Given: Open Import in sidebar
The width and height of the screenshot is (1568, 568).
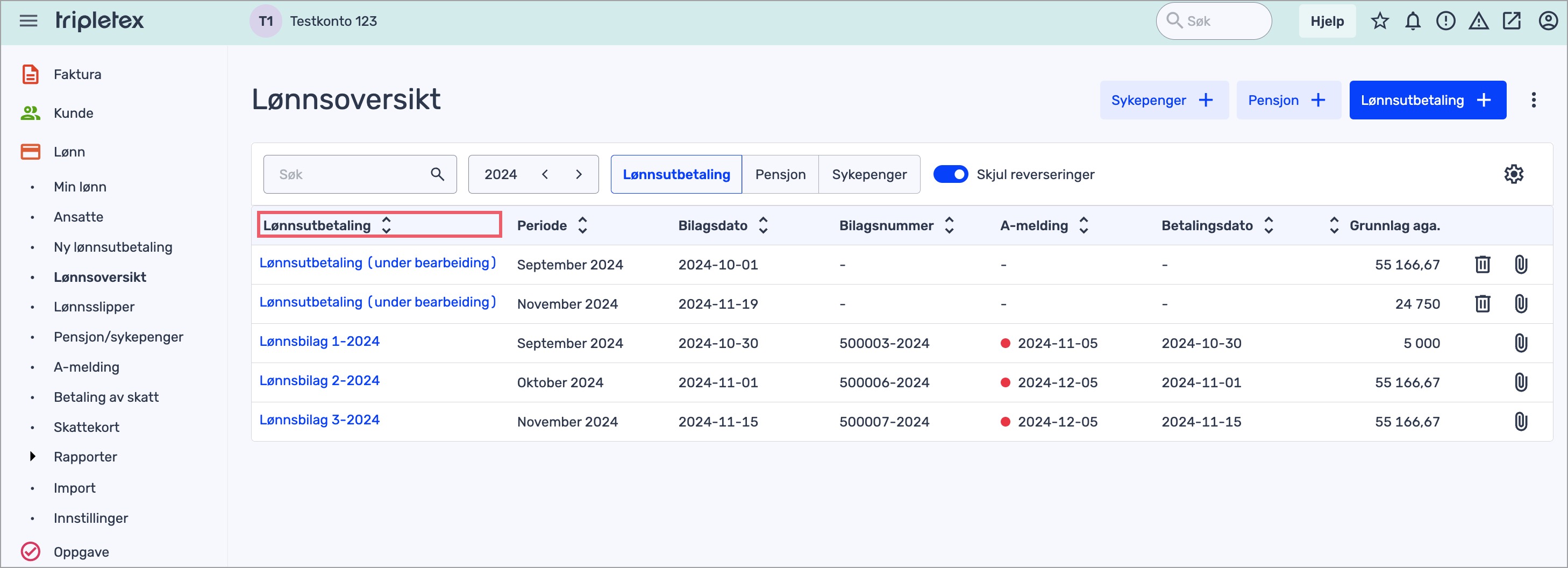Looking at the screenshot, I should pos(74,488).
